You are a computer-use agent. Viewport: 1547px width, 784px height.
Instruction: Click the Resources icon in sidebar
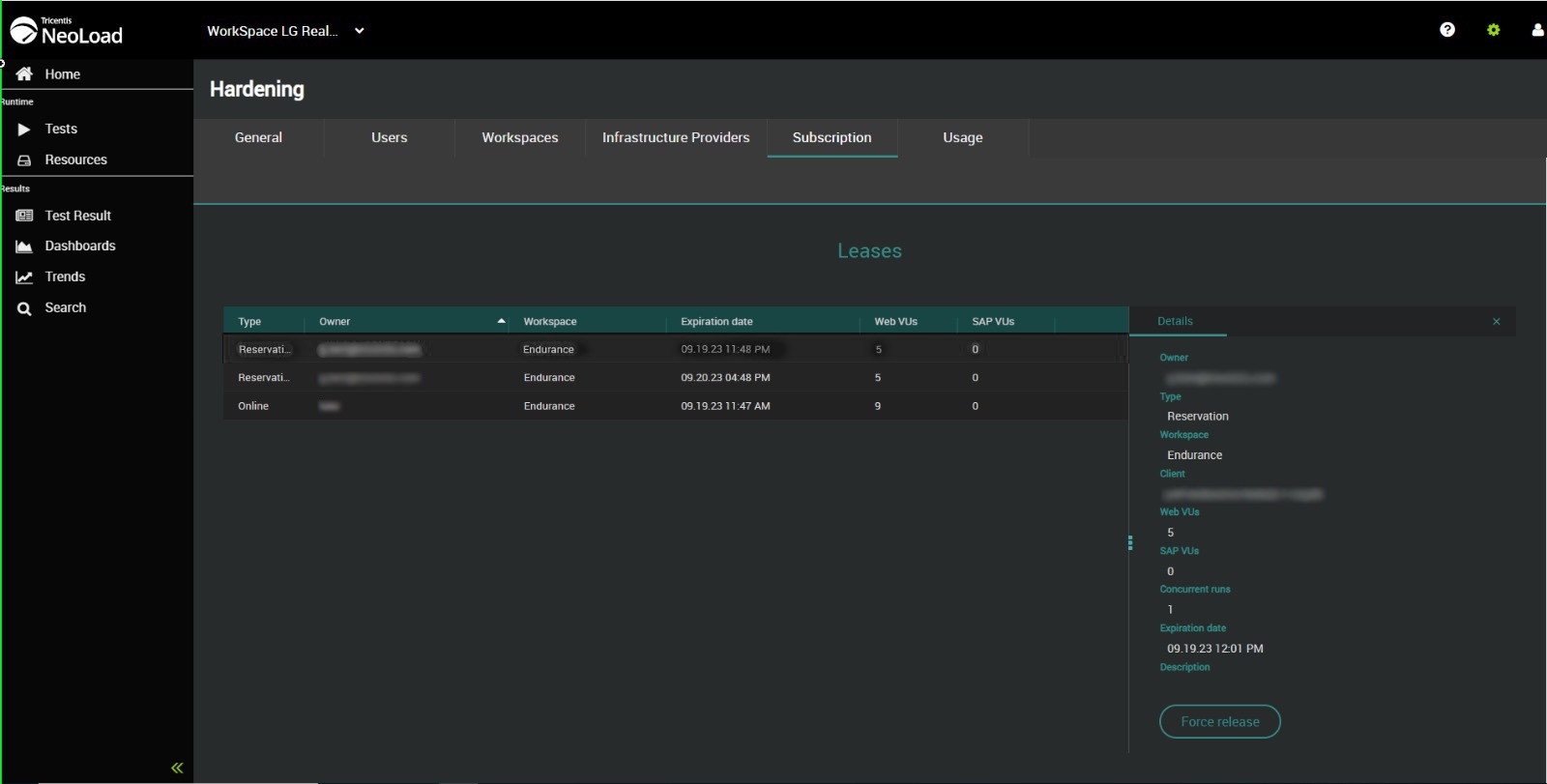(24, 160)
